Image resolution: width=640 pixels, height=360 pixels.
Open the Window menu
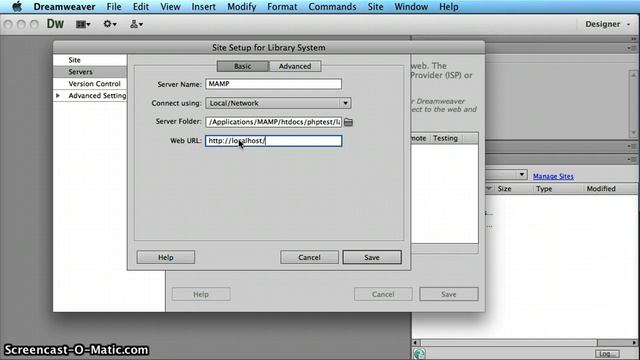coord(411,7)
